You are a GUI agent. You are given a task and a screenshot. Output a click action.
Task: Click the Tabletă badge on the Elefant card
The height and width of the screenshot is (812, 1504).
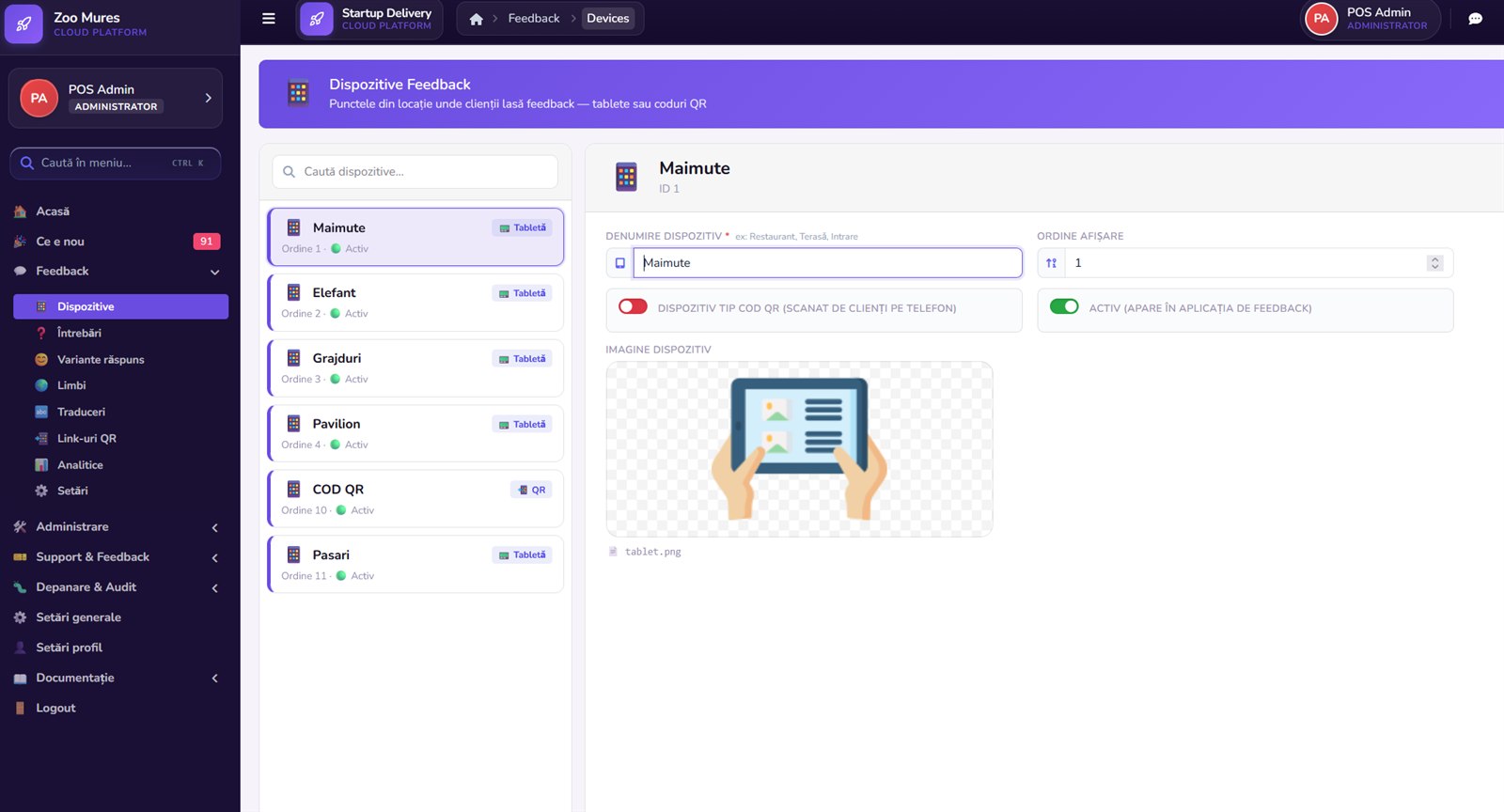[x=523, y=293]
